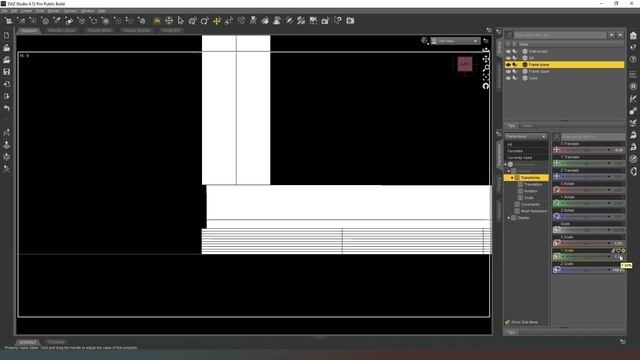Open the Create menu

pos(26,11)
